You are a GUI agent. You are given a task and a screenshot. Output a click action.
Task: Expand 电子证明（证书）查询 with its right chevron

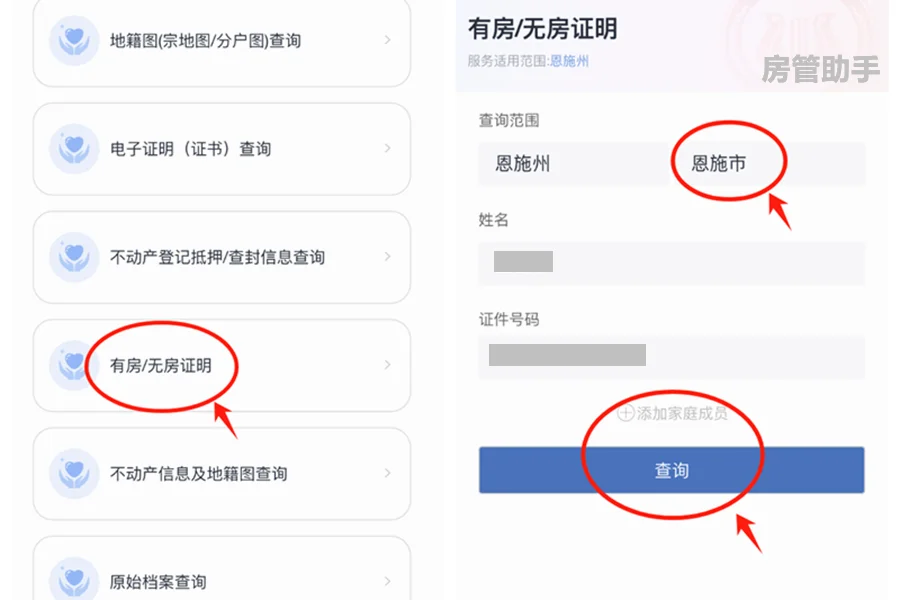[x=387, y=149]
